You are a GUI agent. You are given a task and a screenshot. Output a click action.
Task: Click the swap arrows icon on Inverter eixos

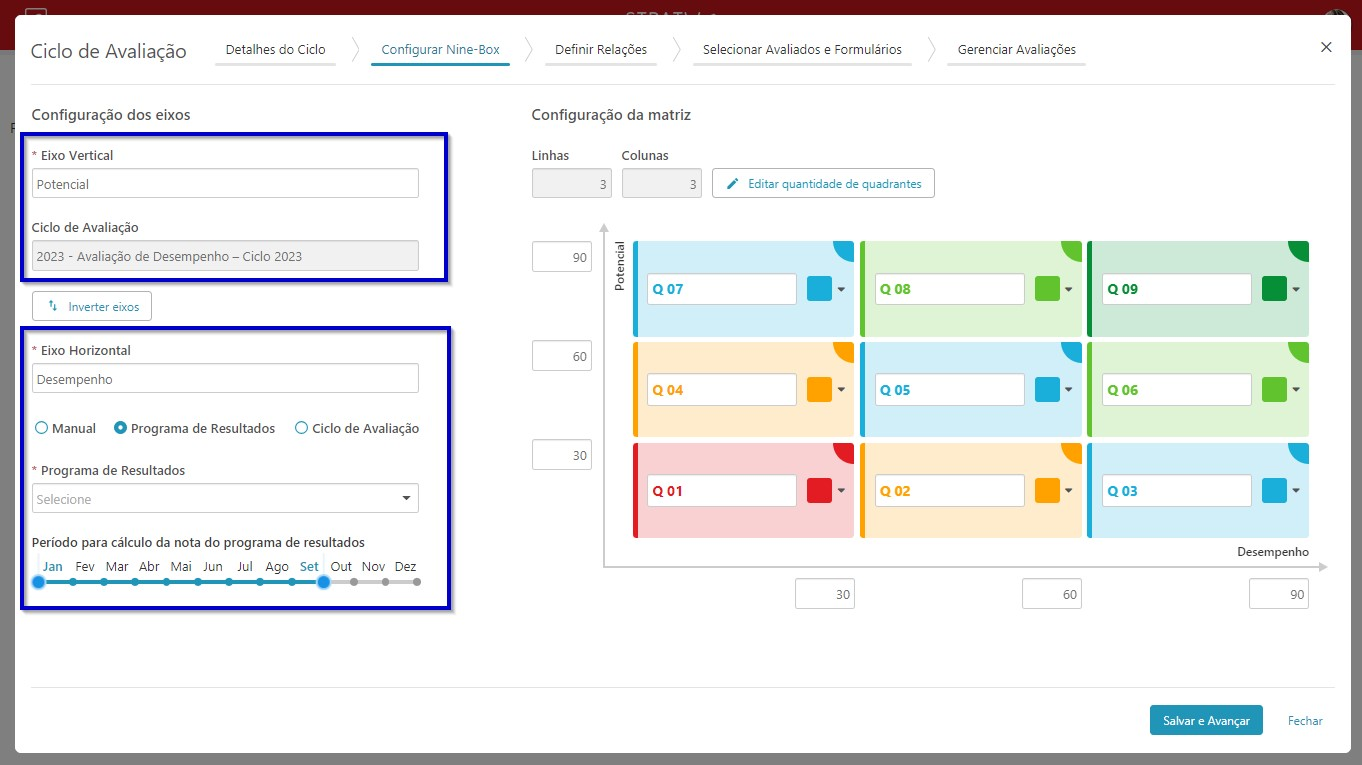[x=54, y=306]
